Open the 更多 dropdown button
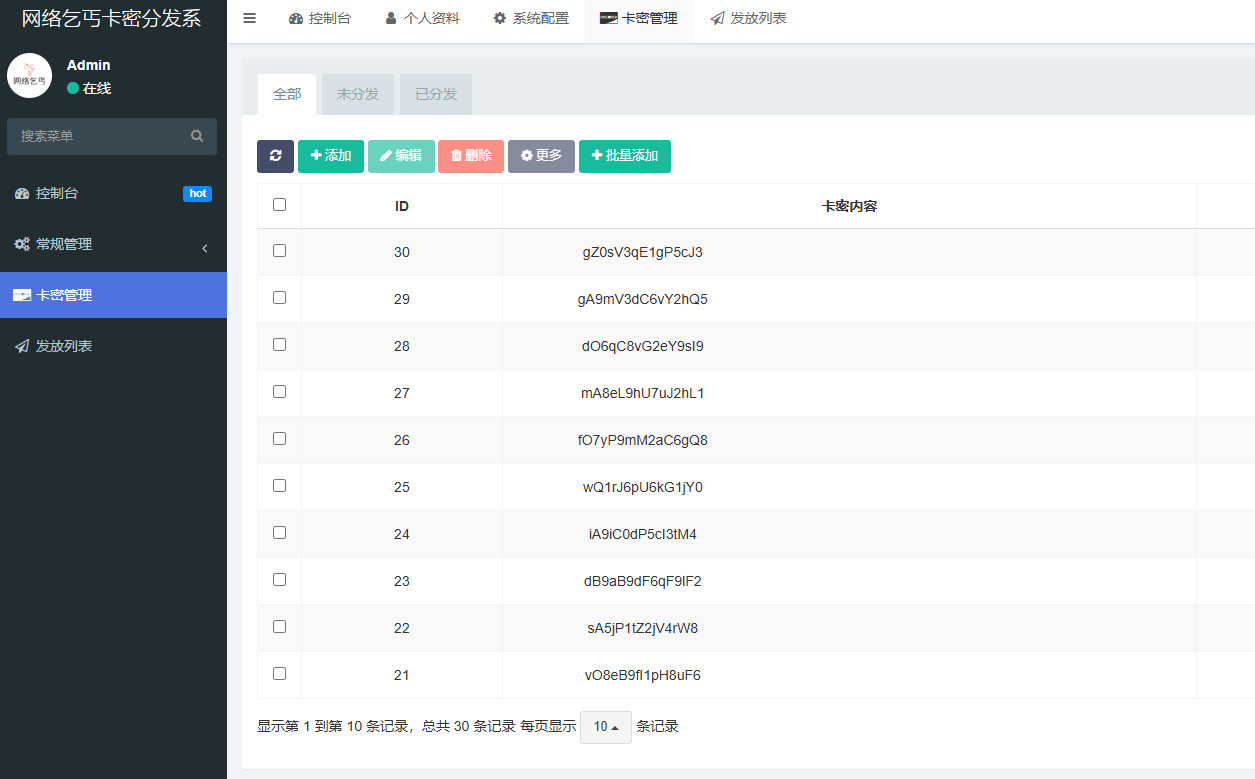1255x779 pixels. click(x=541, y=156)
